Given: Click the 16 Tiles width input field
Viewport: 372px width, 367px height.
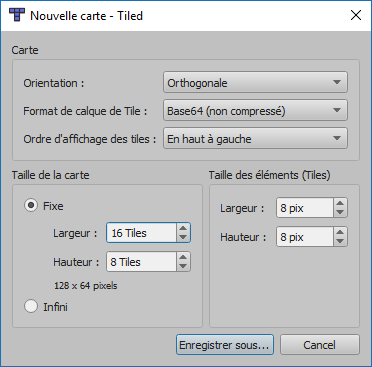Looking at the screenshot, I should [141, 233].
